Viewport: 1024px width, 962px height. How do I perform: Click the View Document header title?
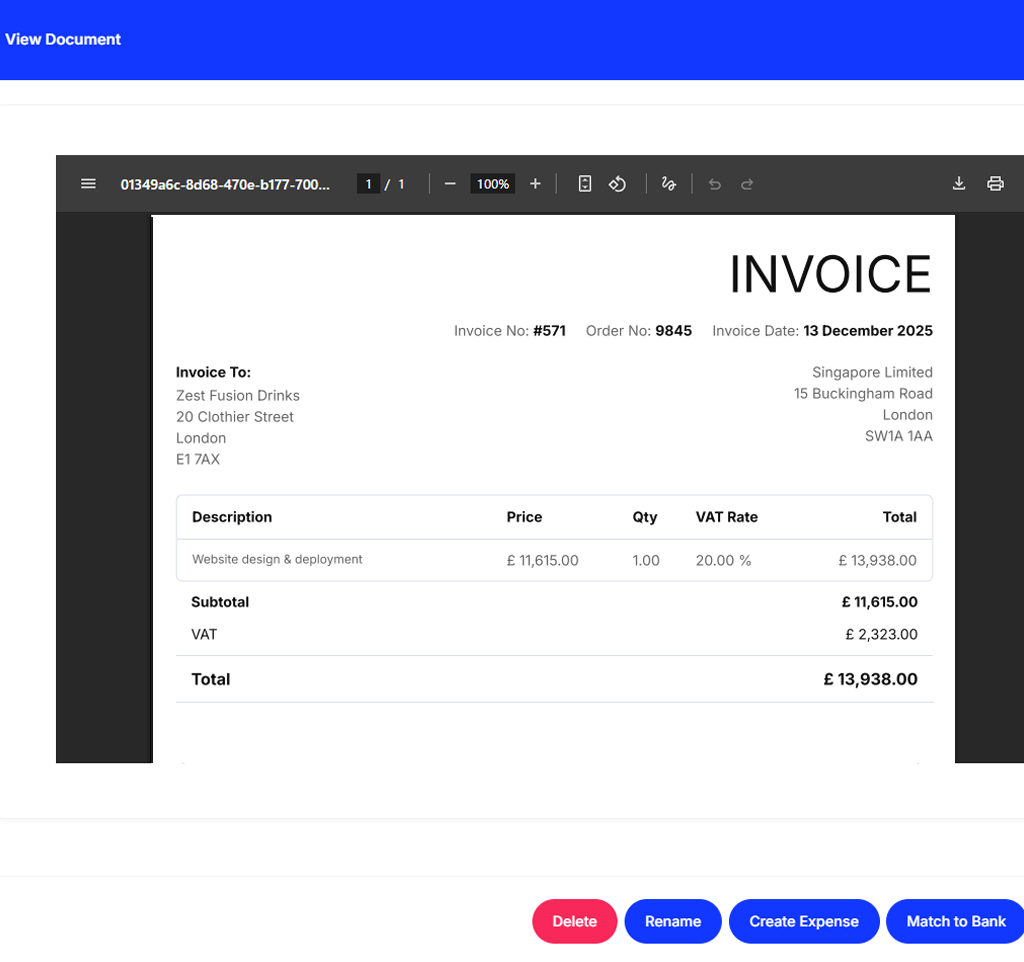point(63,39)
